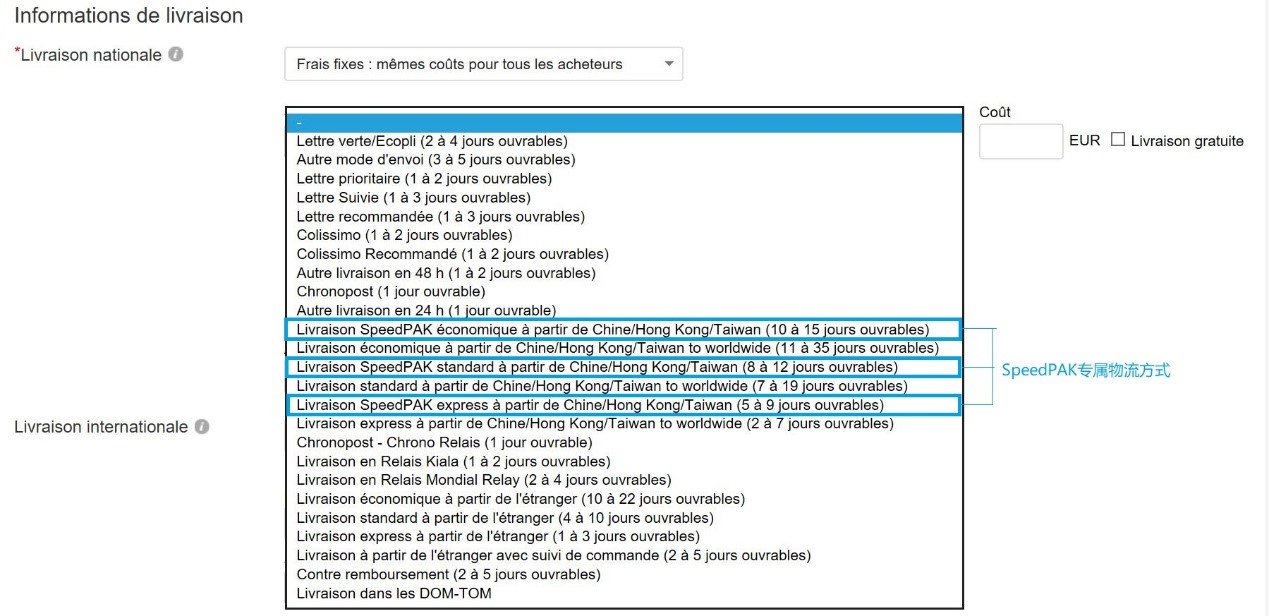Select Livraison économique China to worldwide option
The width and height of the screenshot is (1269, 616).
624,348
